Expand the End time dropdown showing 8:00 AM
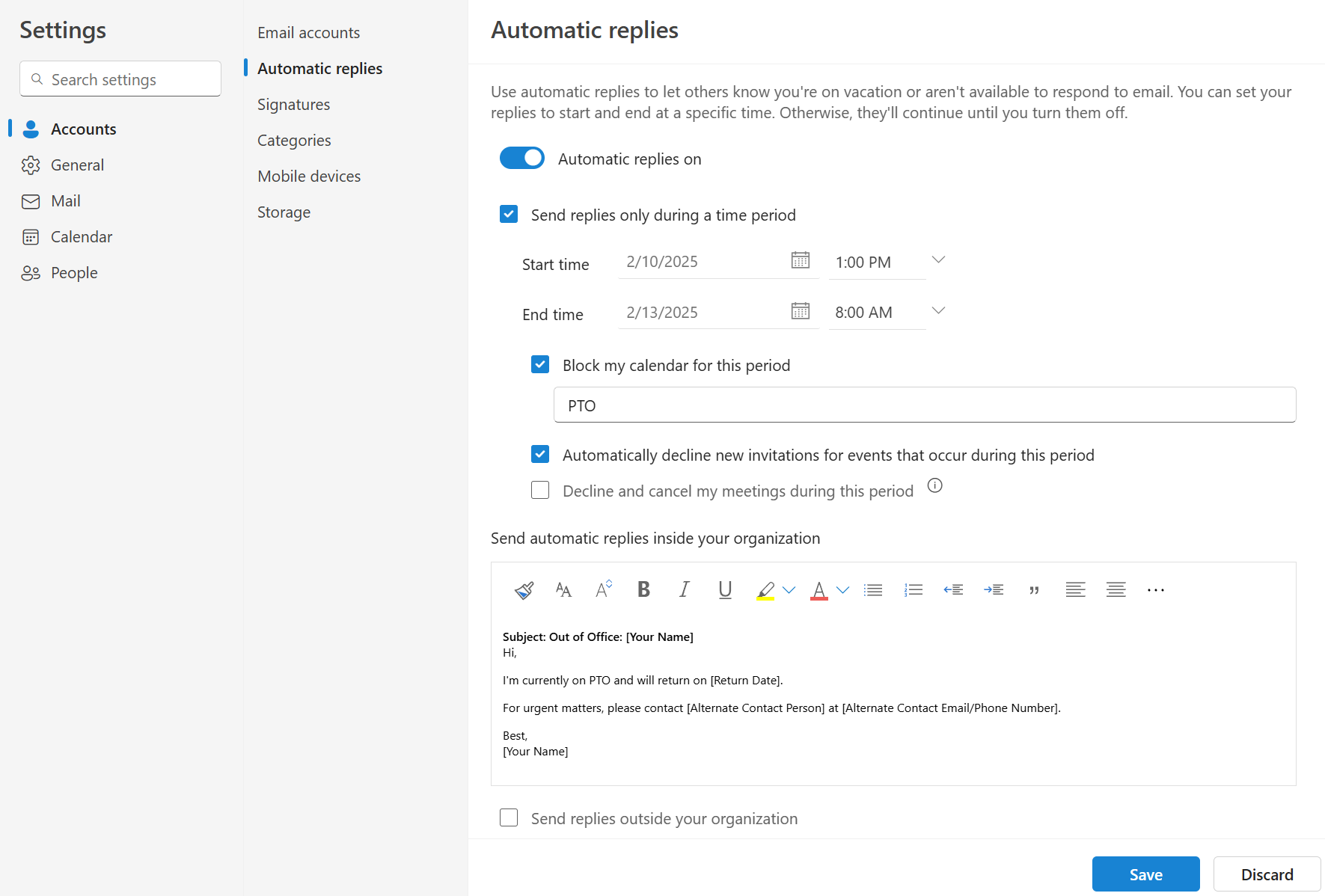The image size is (1325, 896). click(x=938, y=310)
